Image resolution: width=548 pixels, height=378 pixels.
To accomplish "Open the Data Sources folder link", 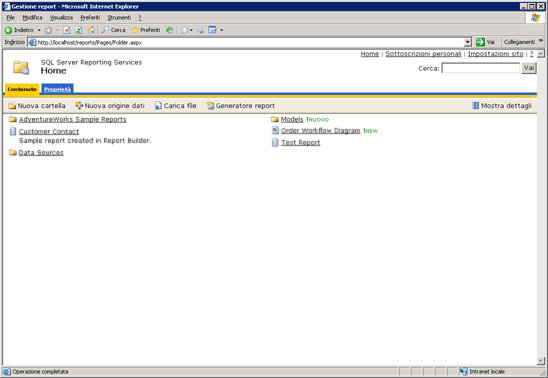I will click(41, 153).
